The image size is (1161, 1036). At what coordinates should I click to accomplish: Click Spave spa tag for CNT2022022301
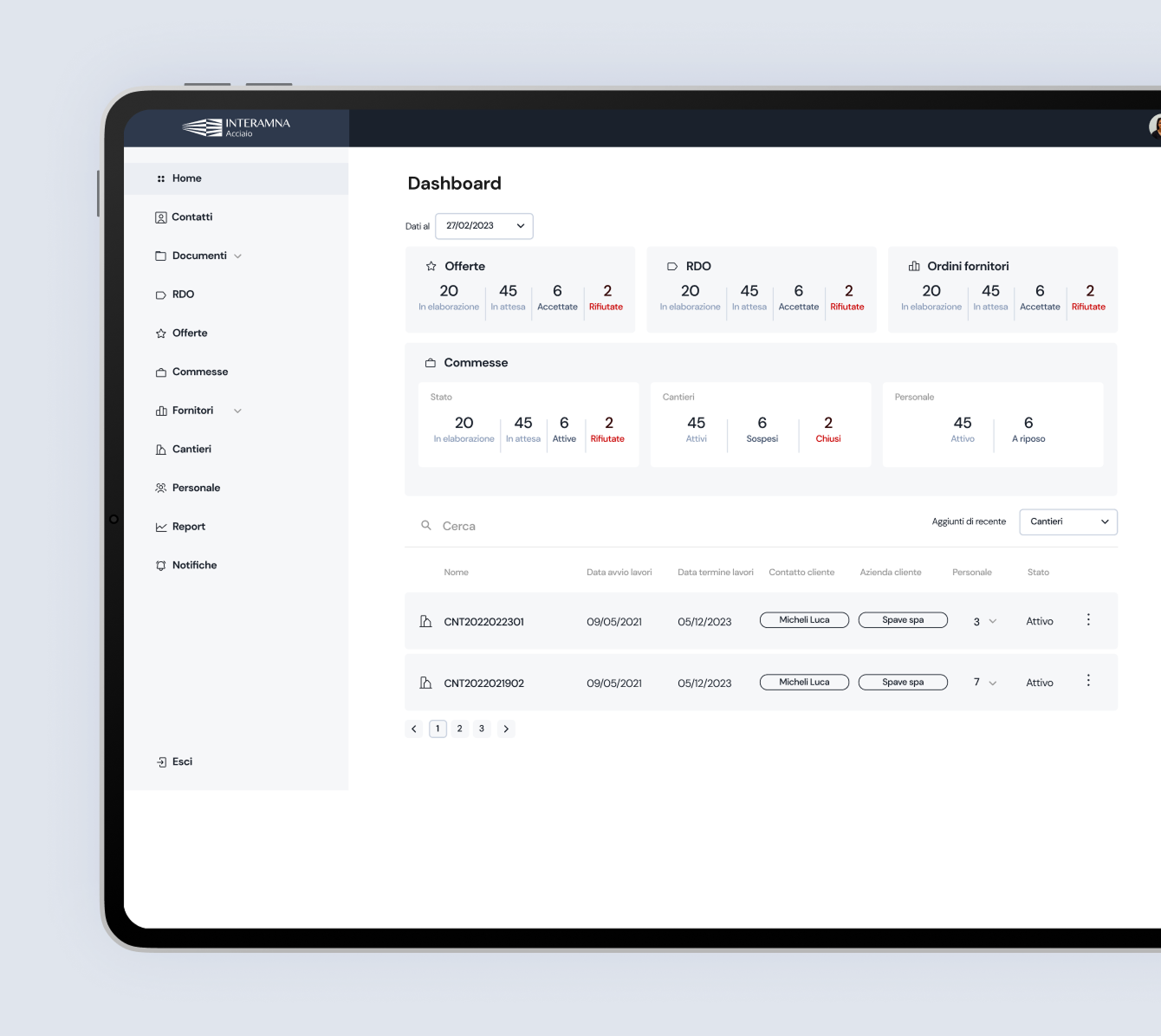903,620
